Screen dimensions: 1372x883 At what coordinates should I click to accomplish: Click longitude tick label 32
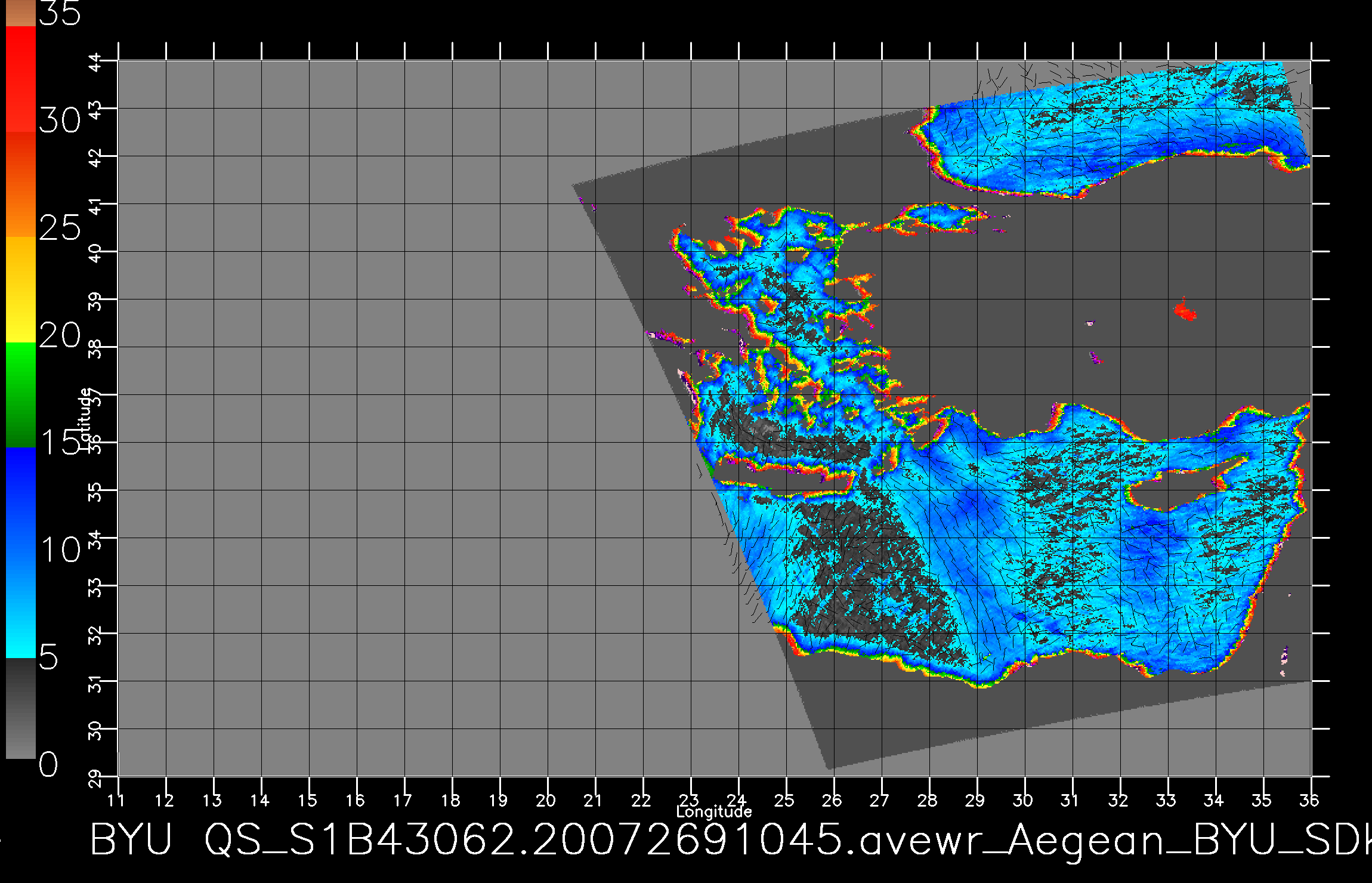point(1118,800)
